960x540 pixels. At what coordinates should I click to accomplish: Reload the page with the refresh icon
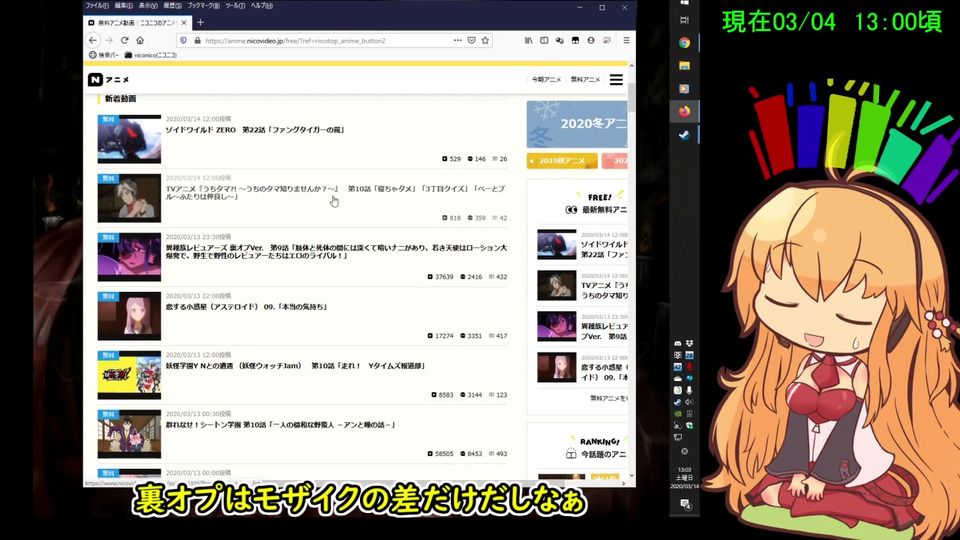pos(124,40)
